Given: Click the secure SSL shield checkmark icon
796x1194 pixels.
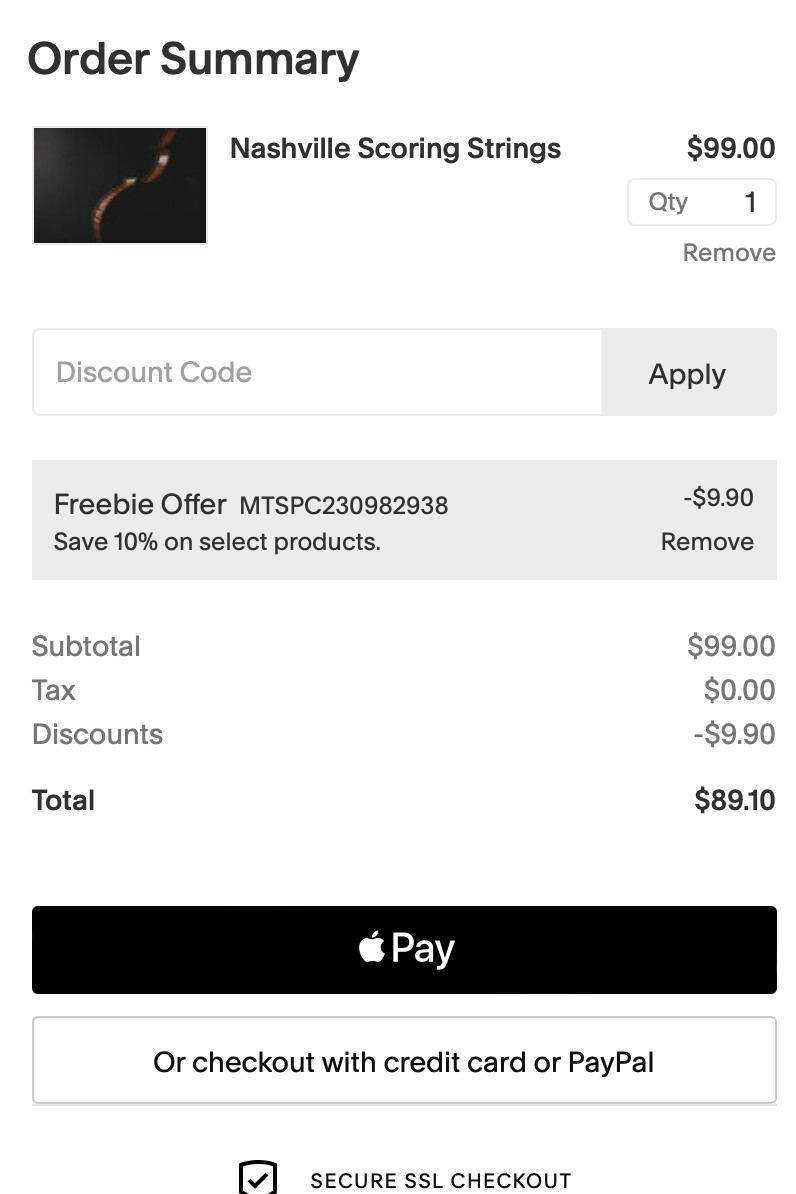Looking at the screenshot, I should [x=258, y=1178].
